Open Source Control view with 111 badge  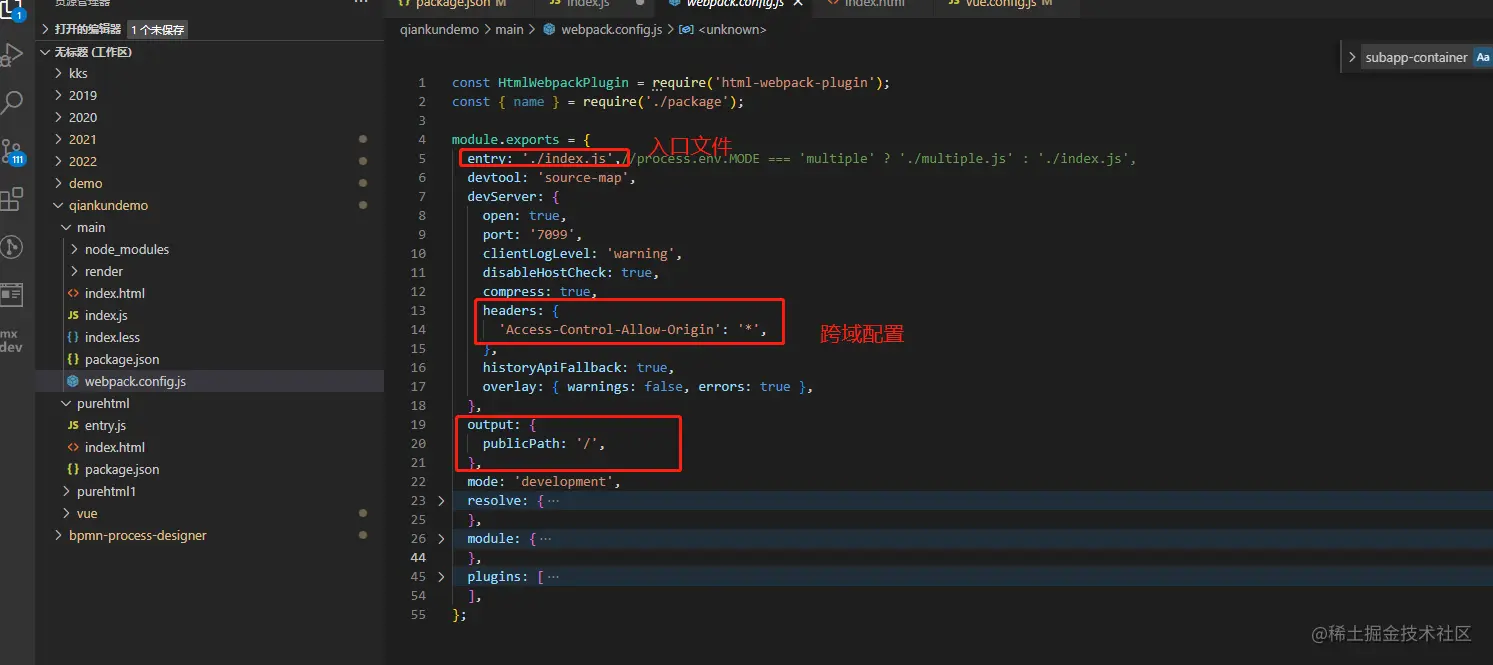click(12, 152)
